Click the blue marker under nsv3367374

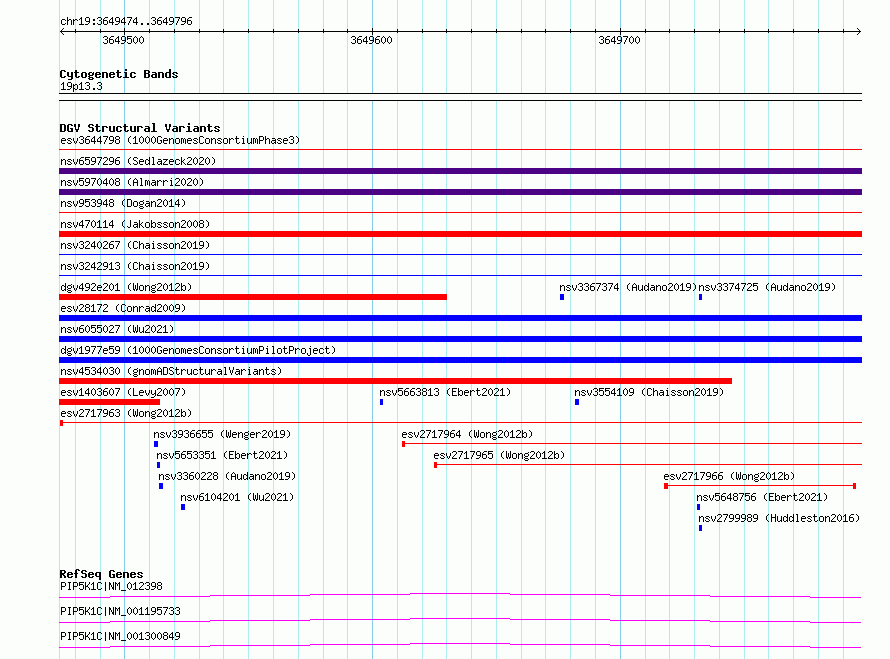pyautogui.click(x=562, y=297)
